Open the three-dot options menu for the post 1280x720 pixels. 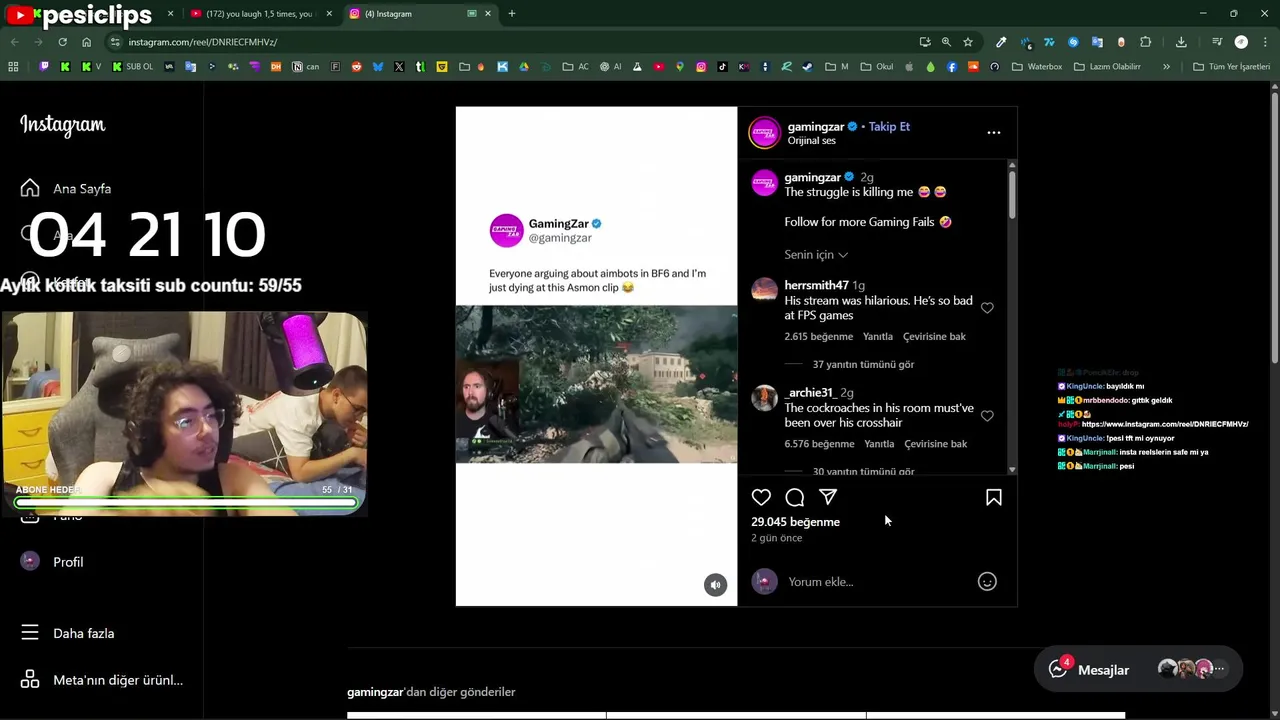(x=993, y=132)
